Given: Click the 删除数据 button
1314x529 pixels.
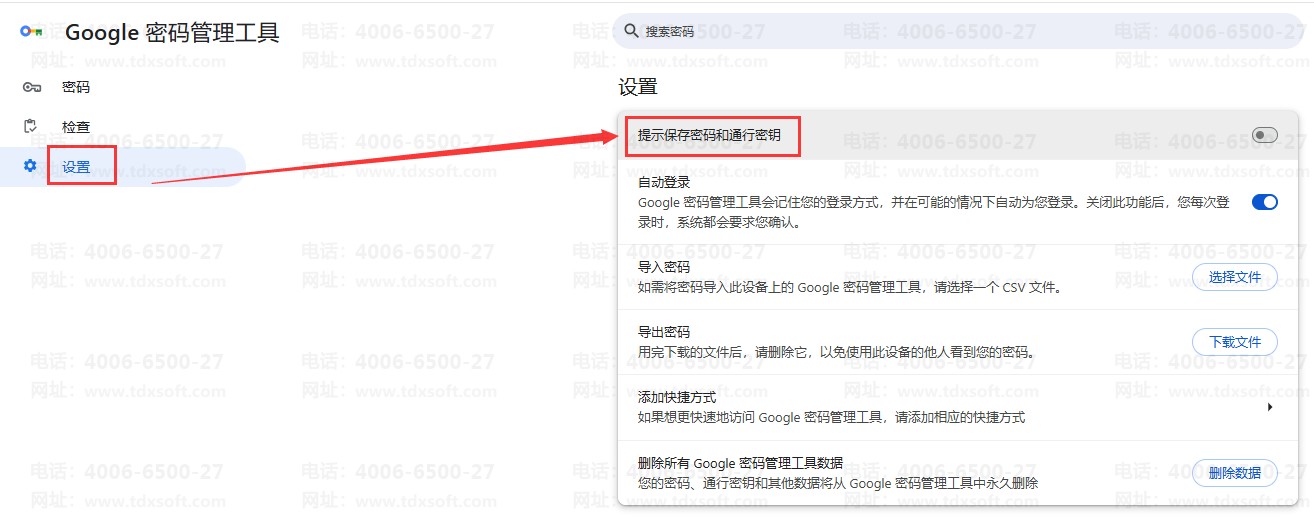Looking at the screenshot, I should click(1235, 473).
